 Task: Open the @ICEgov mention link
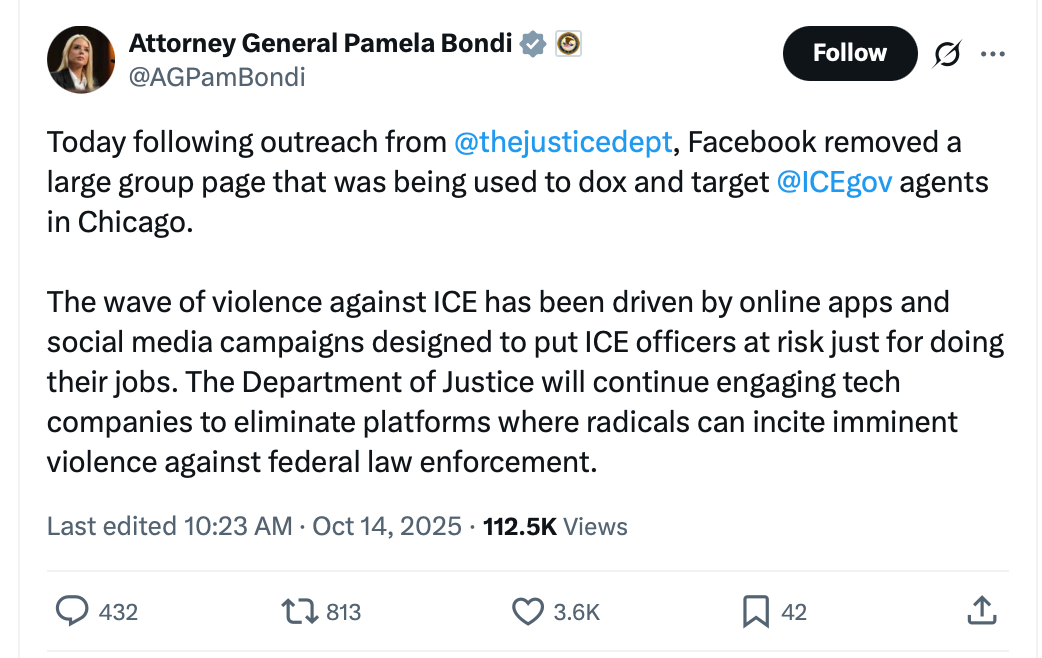pos(833,182)
